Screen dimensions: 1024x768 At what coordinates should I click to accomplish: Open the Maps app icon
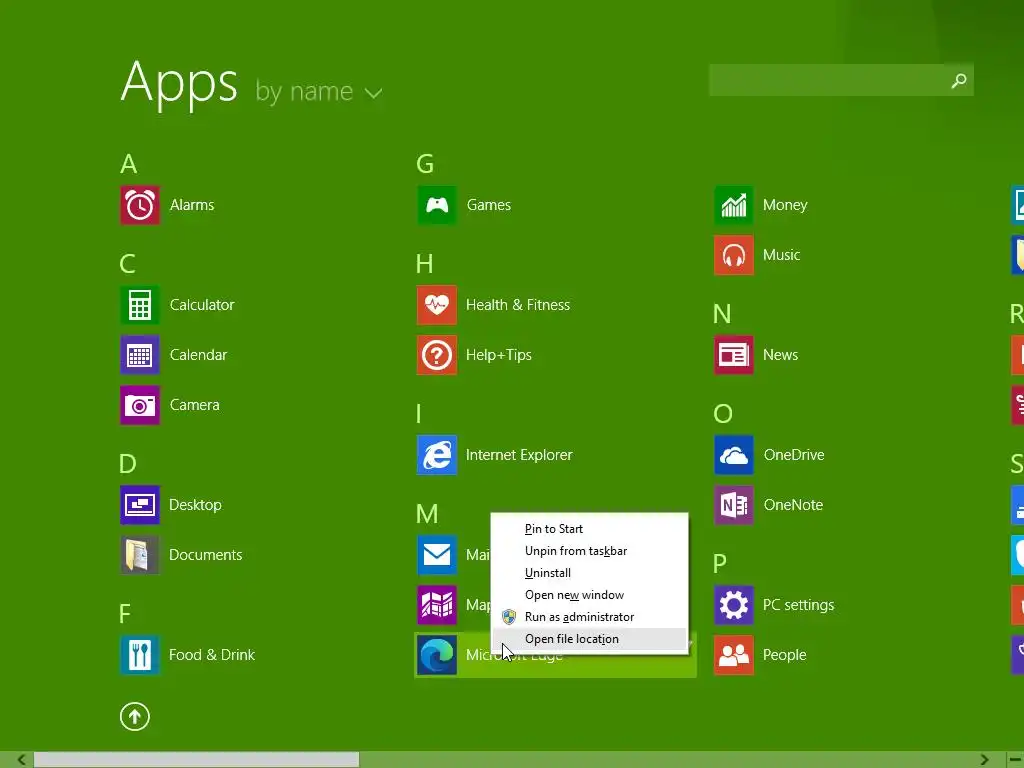click(x=437, y=605)
